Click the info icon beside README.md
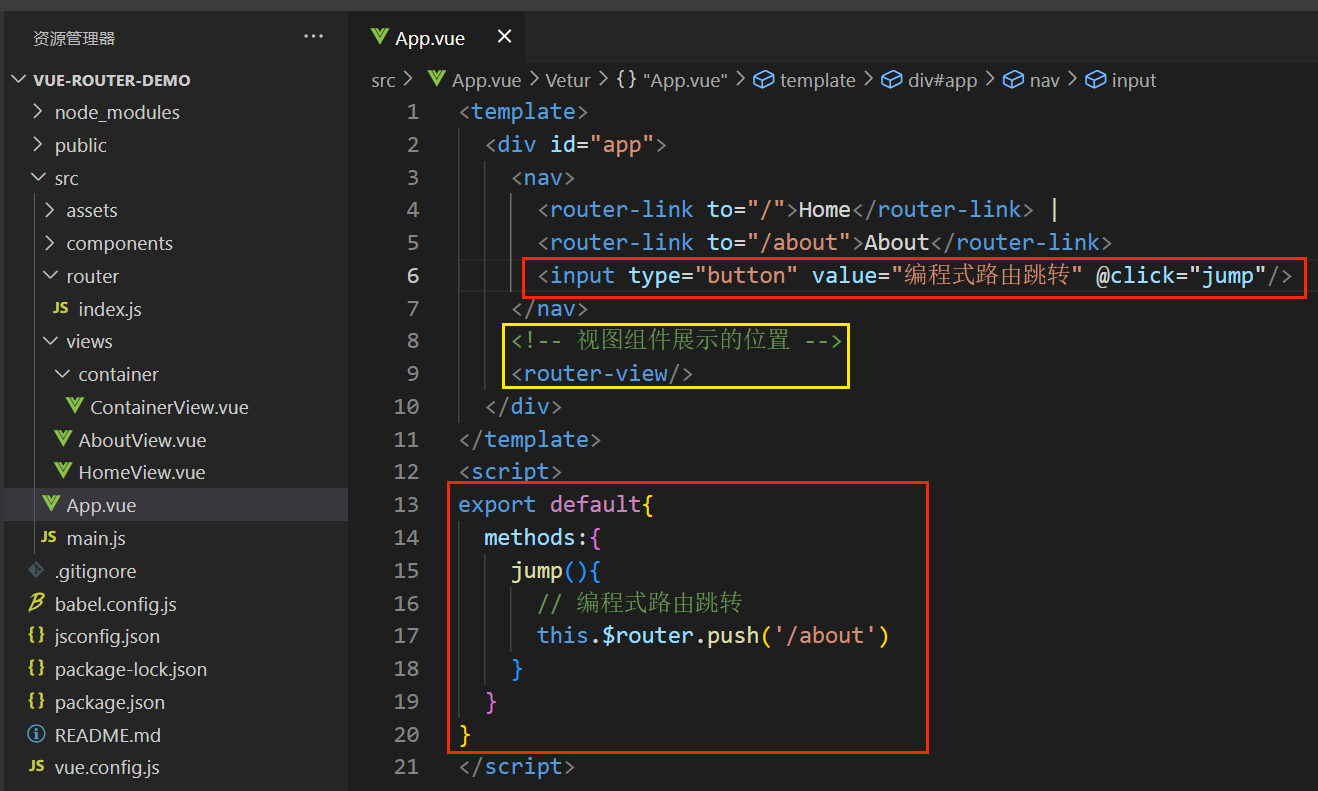The width and height of the screenshot is (1318, 791). tap(36, 734)
